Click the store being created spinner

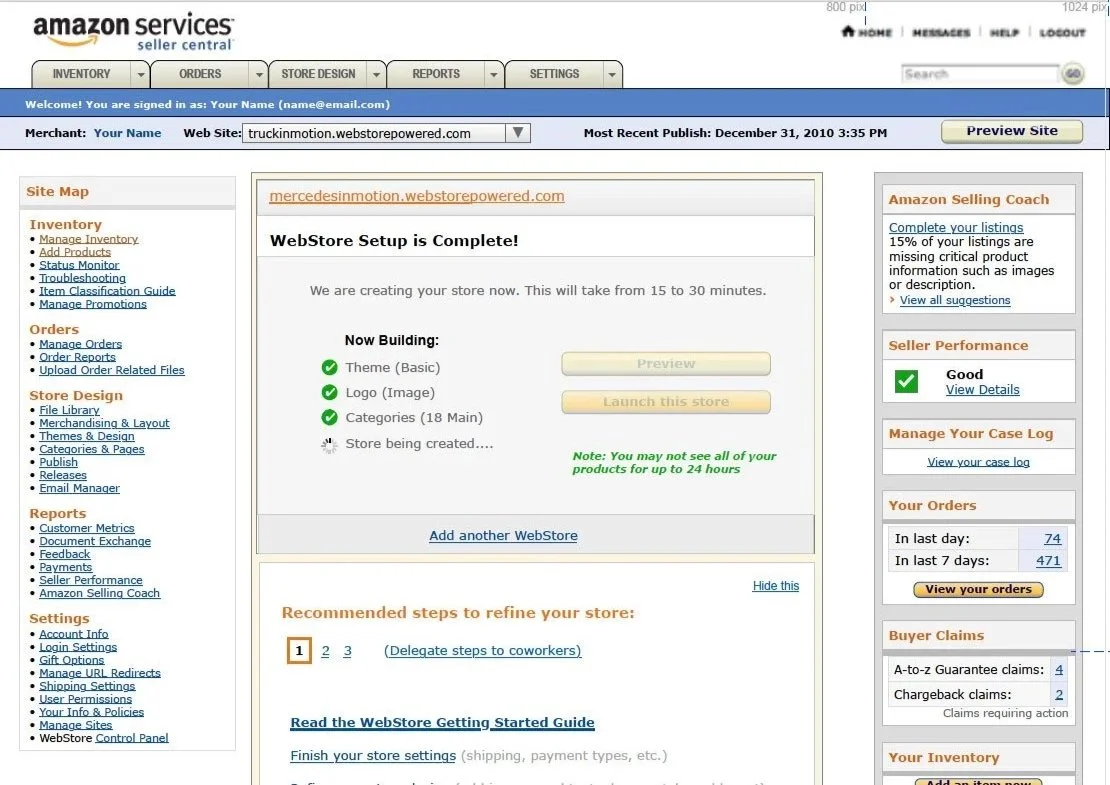click(329, 445)
